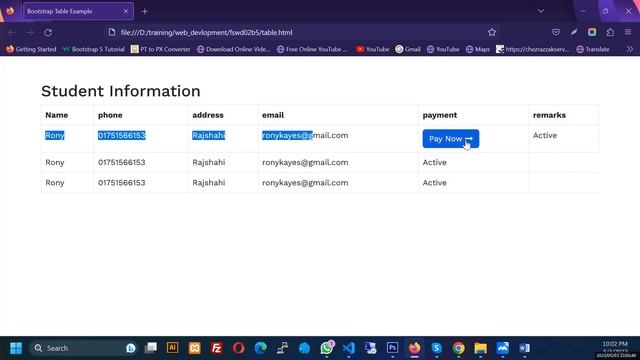Open Task View from the taskbar
The image size is (640, 360).
151,348
